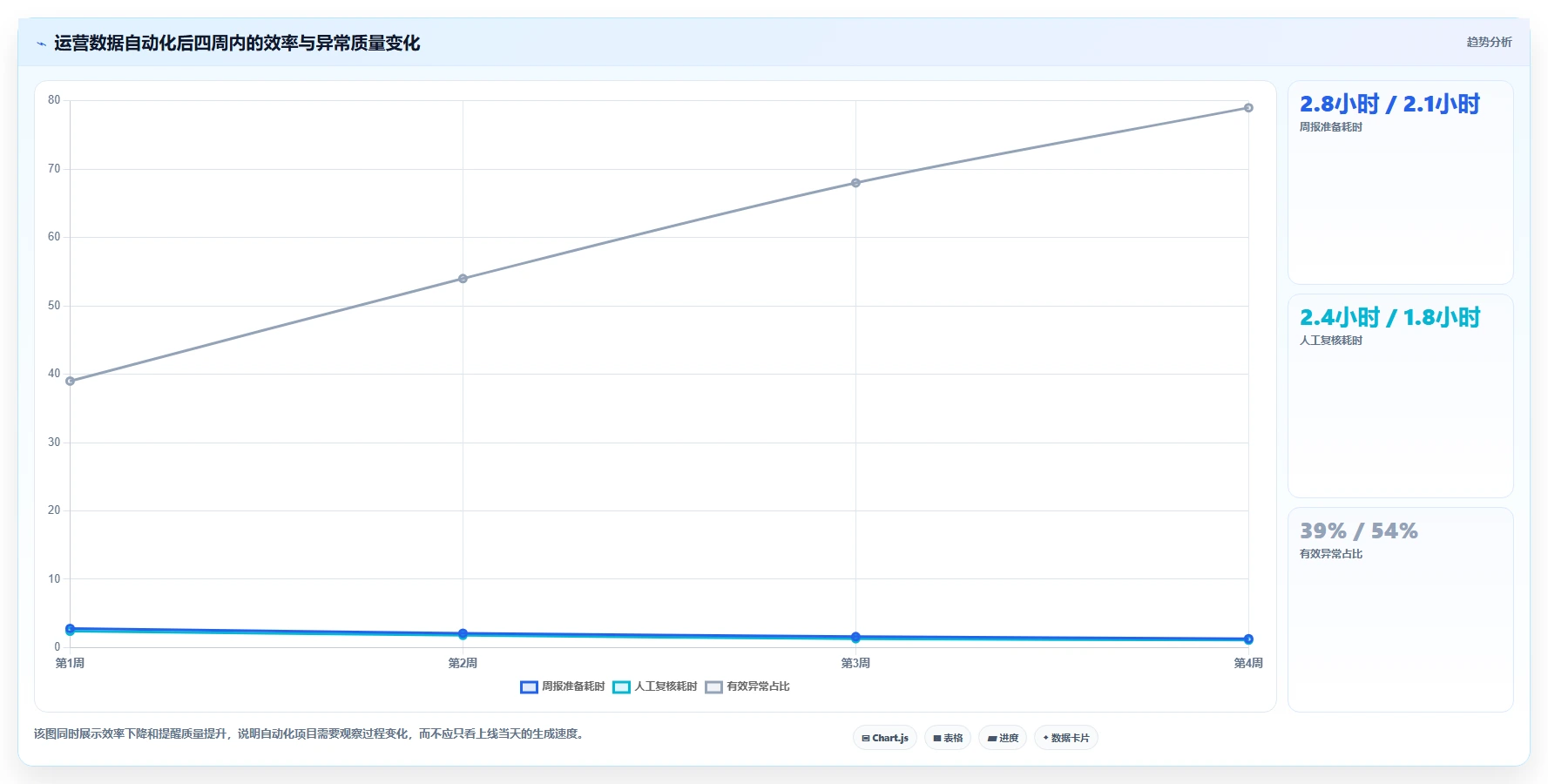Toggle the 人工复核耗时 legend item
The height and width of the screenshot is (784, 1548).
655,686
